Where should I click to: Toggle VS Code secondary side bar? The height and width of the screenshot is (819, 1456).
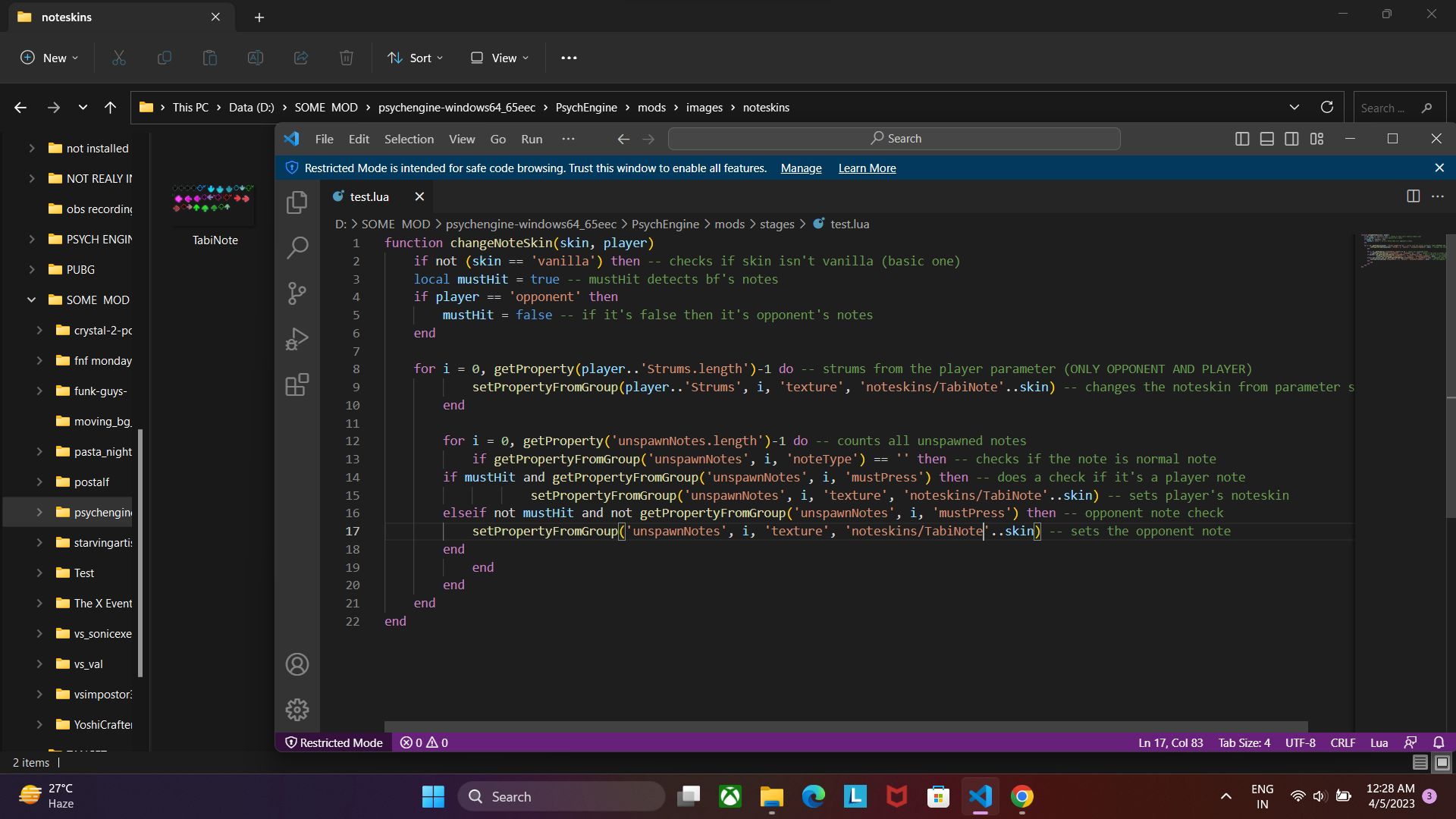coord(1291,139)
